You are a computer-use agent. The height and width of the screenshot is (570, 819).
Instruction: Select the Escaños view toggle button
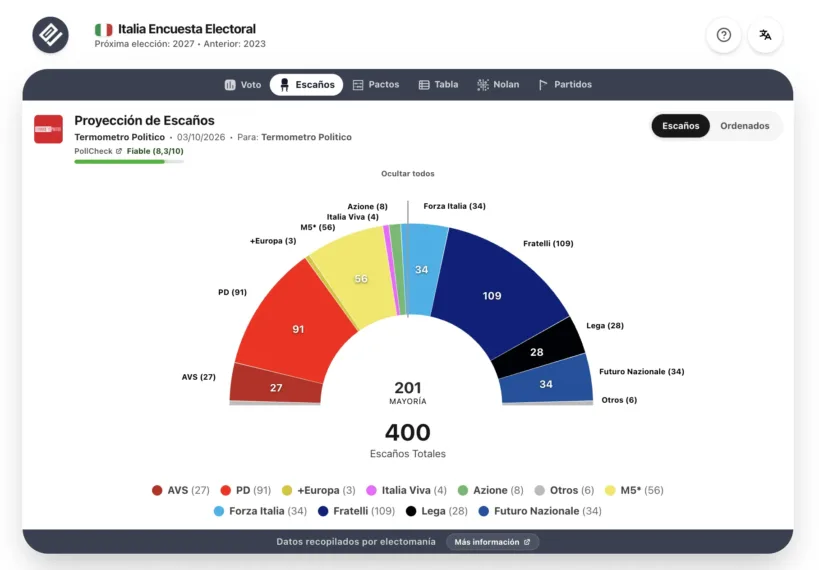pyautogui.click(x=681, y=126)
